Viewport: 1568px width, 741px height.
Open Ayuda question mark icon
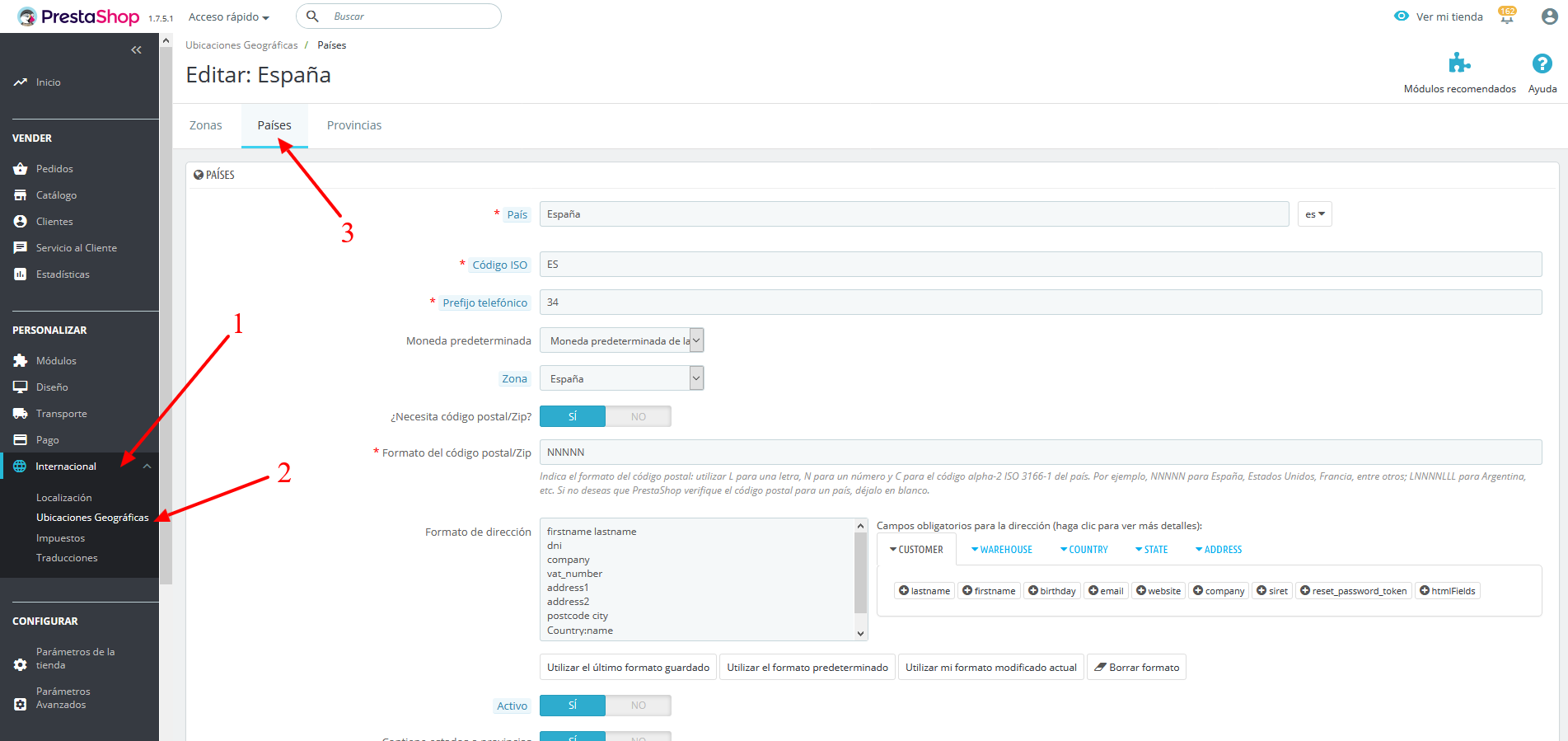pyautogui.click(x=1542, y=63)
